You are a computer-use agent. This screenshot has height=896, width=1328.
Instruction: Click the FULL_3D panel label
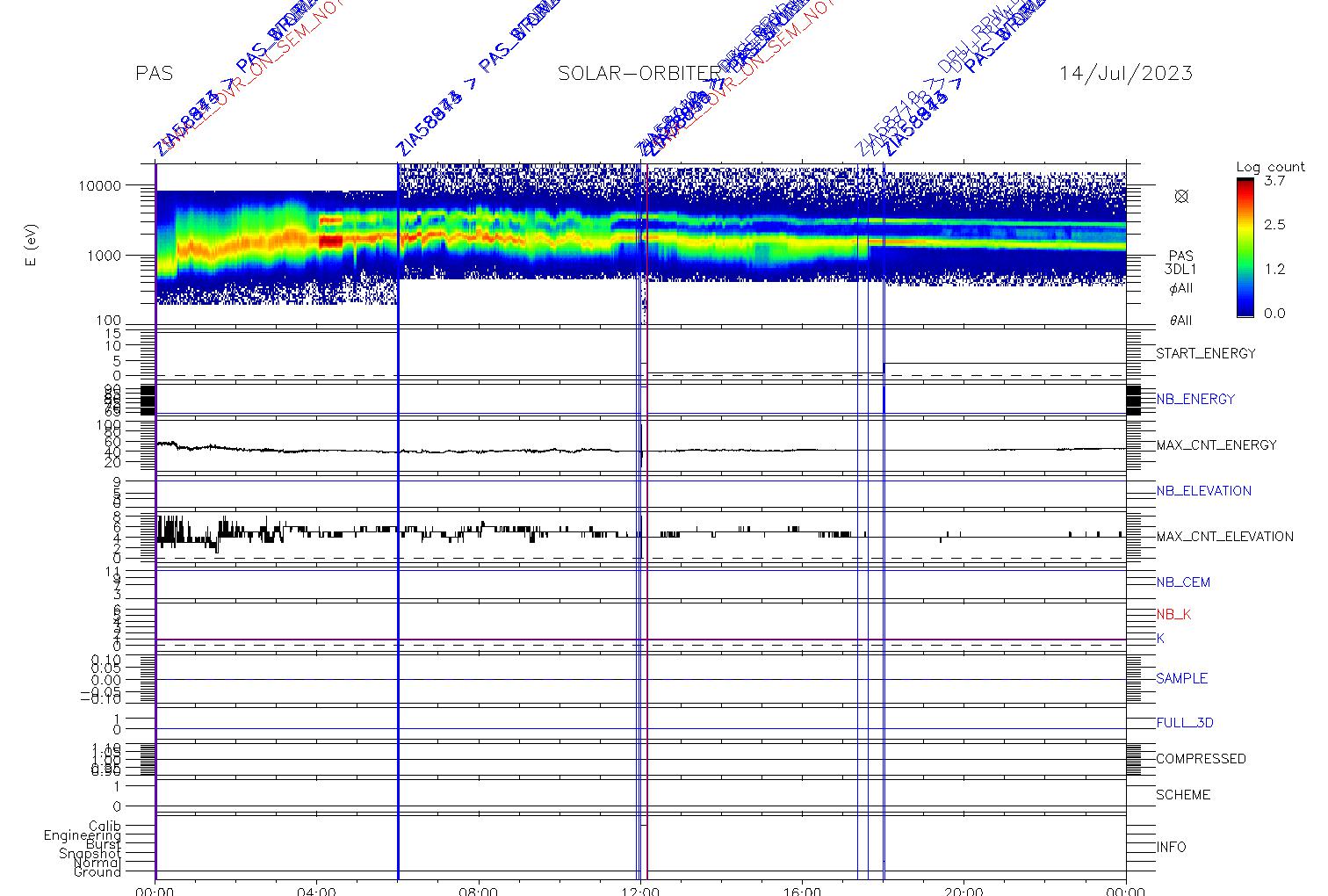(1185, 724)
